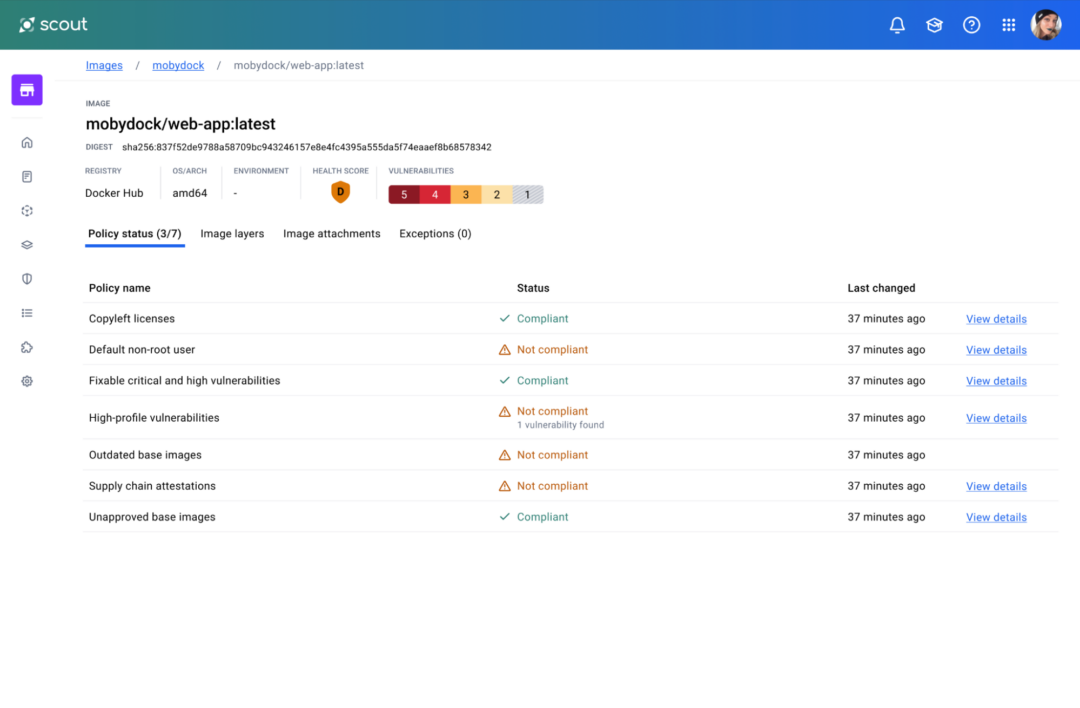The width and height of the screenshot is (1080, 708).
Task: View details for High-profile vulnerabilities
Action: click(x=995, y=417)
